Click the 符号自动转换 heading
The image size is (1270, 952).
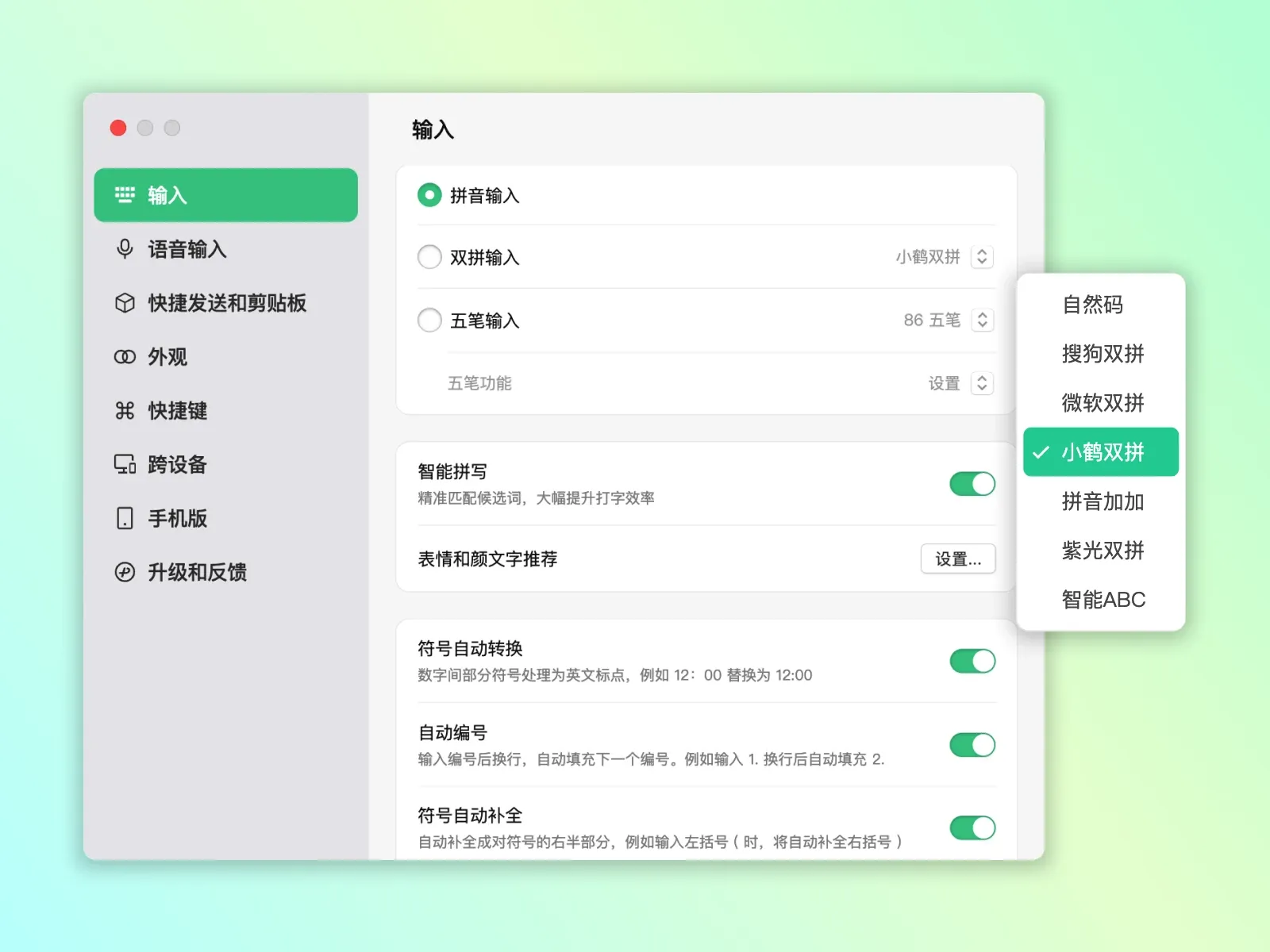pyautogui.click(x=470, y=649)
